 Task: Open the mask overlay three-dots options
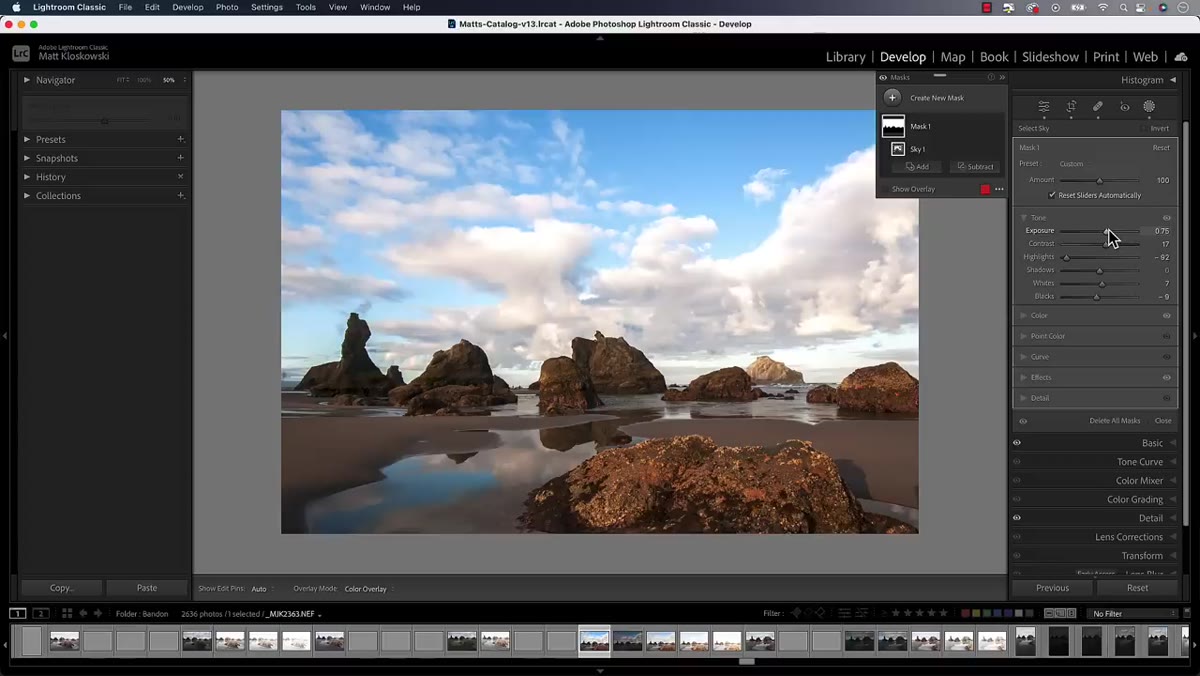click(x=999, y=189)
